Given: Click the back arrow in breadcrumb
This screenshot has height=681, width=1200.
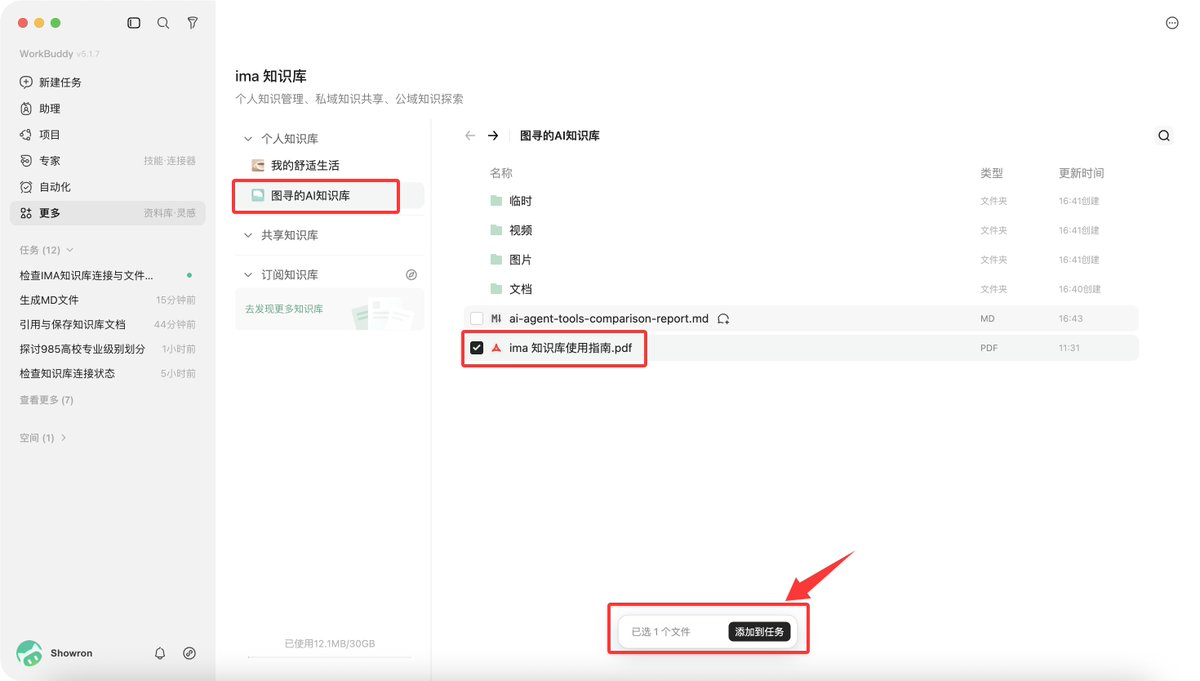Looking at the screenshot, I should 470,136.
